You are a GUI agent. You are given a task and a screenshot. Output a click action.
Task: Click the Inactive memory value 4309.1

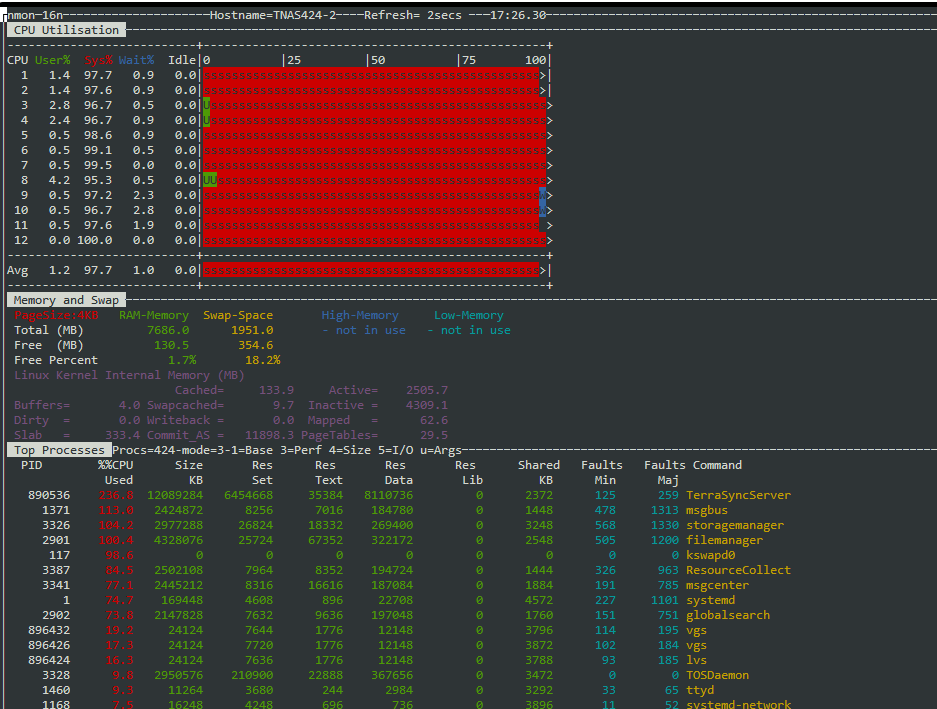427,405
